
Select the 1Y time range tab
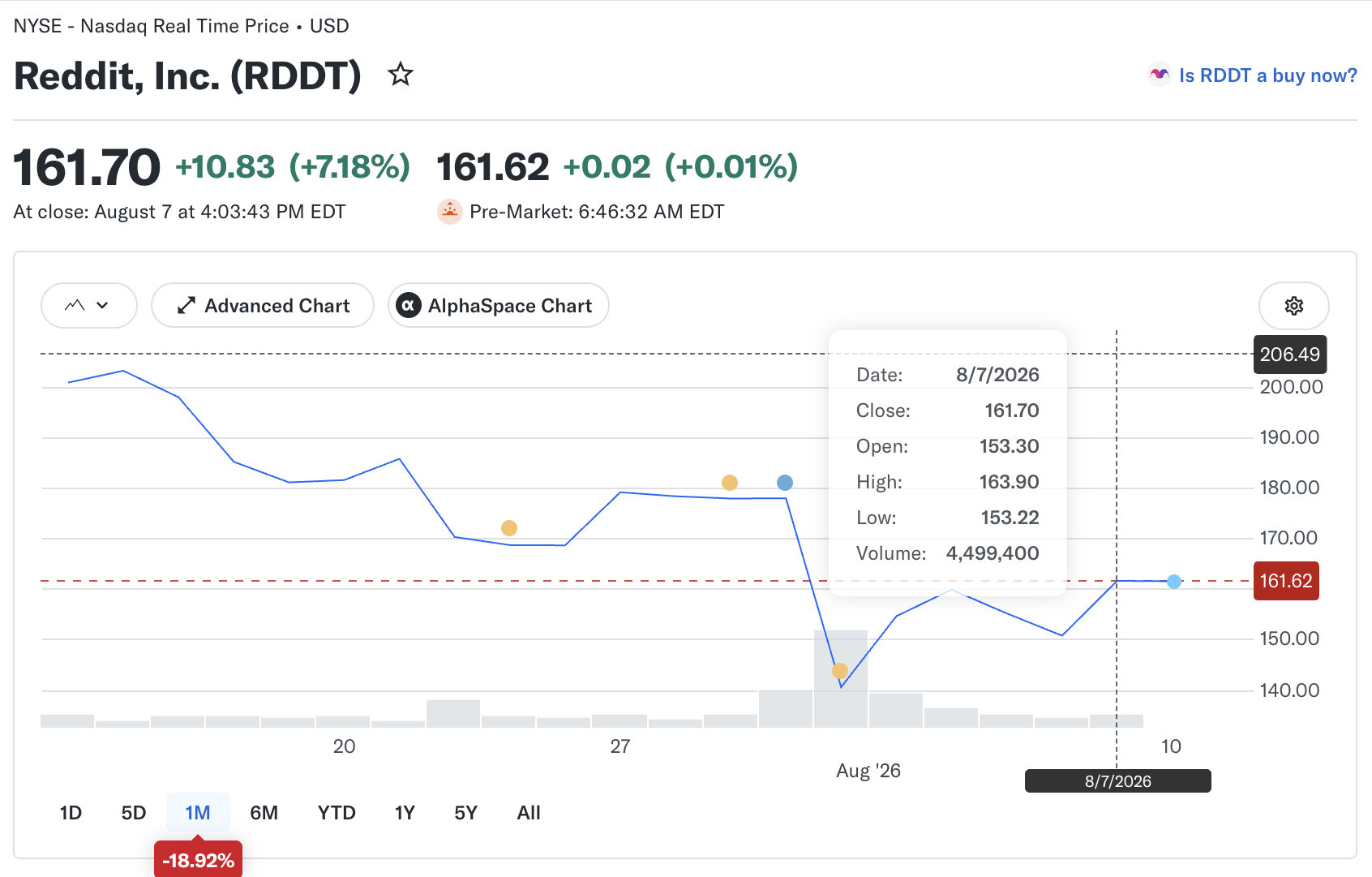[405, 813]
